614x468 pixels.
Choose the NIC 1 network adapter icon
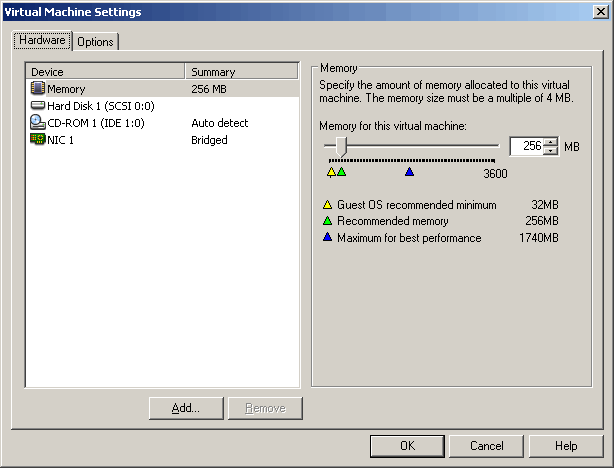[x=38, y=140]
